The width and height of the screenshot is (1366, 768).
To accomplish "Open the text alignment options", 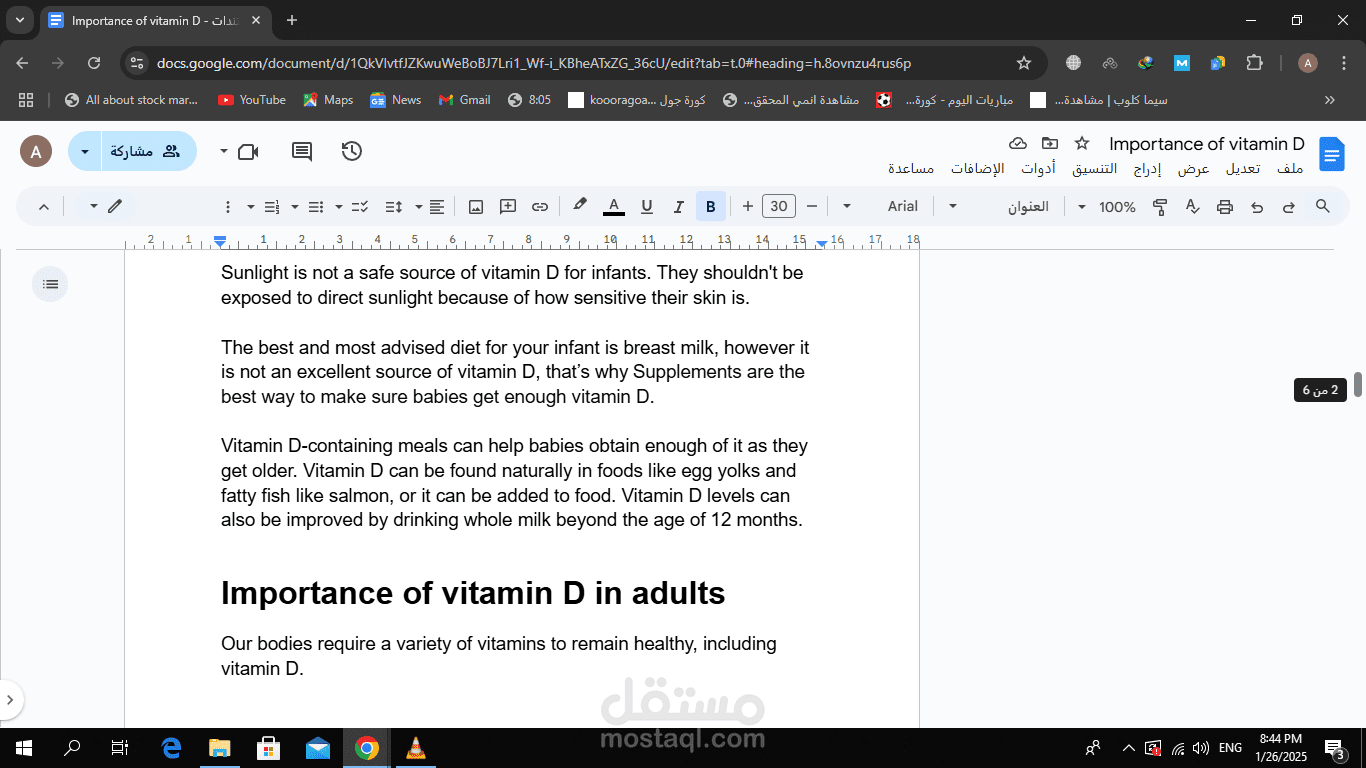I will [x=437, y=207].
